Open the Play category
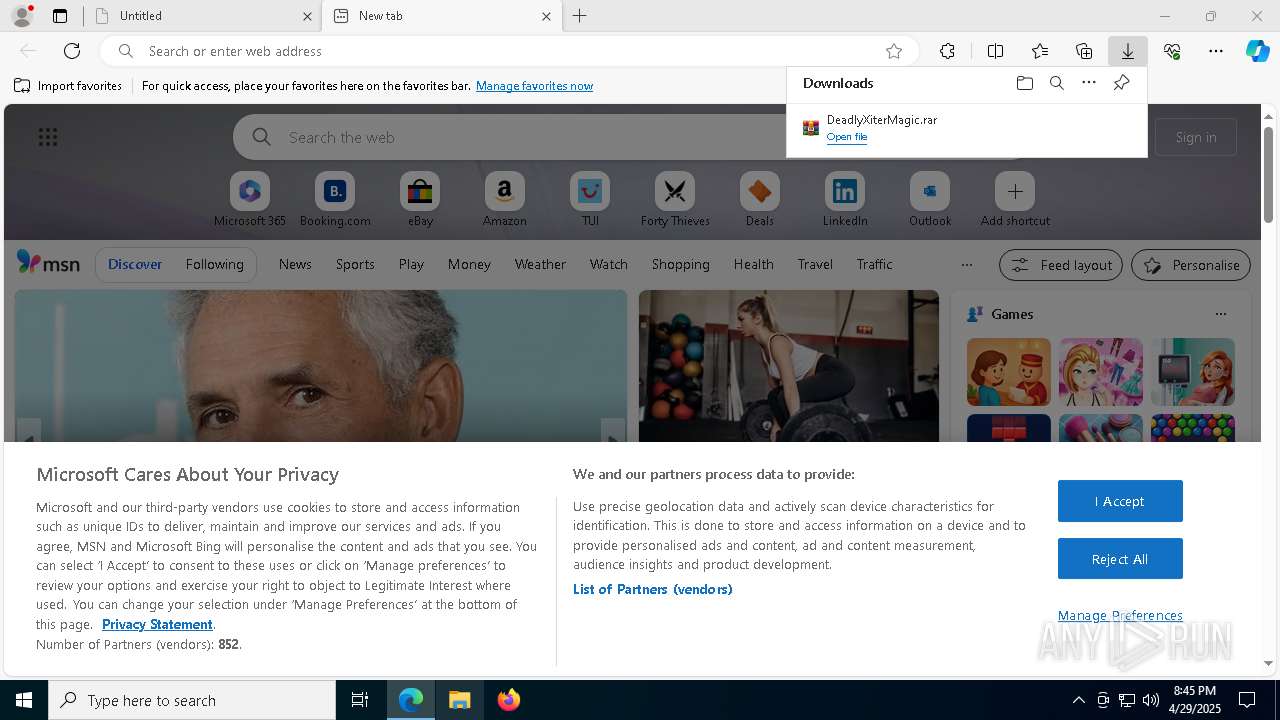This screenshot has height=720, width=1280. [x=411, y=264]
